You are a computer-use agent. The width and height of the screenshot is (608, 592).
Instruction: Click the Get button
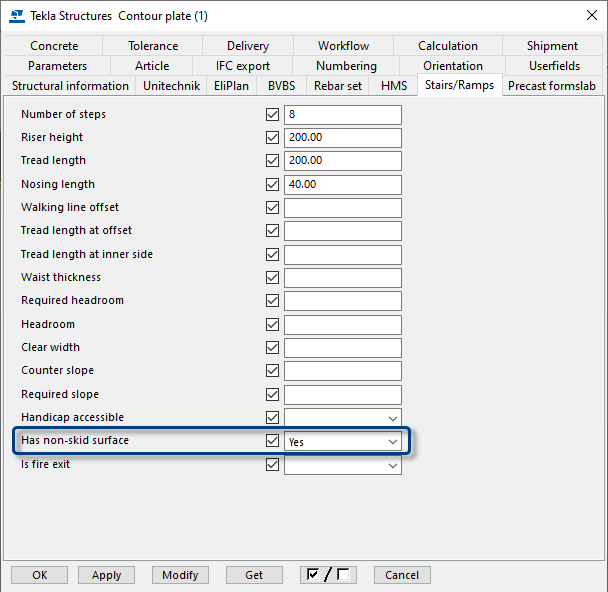(x=254, y=575)
